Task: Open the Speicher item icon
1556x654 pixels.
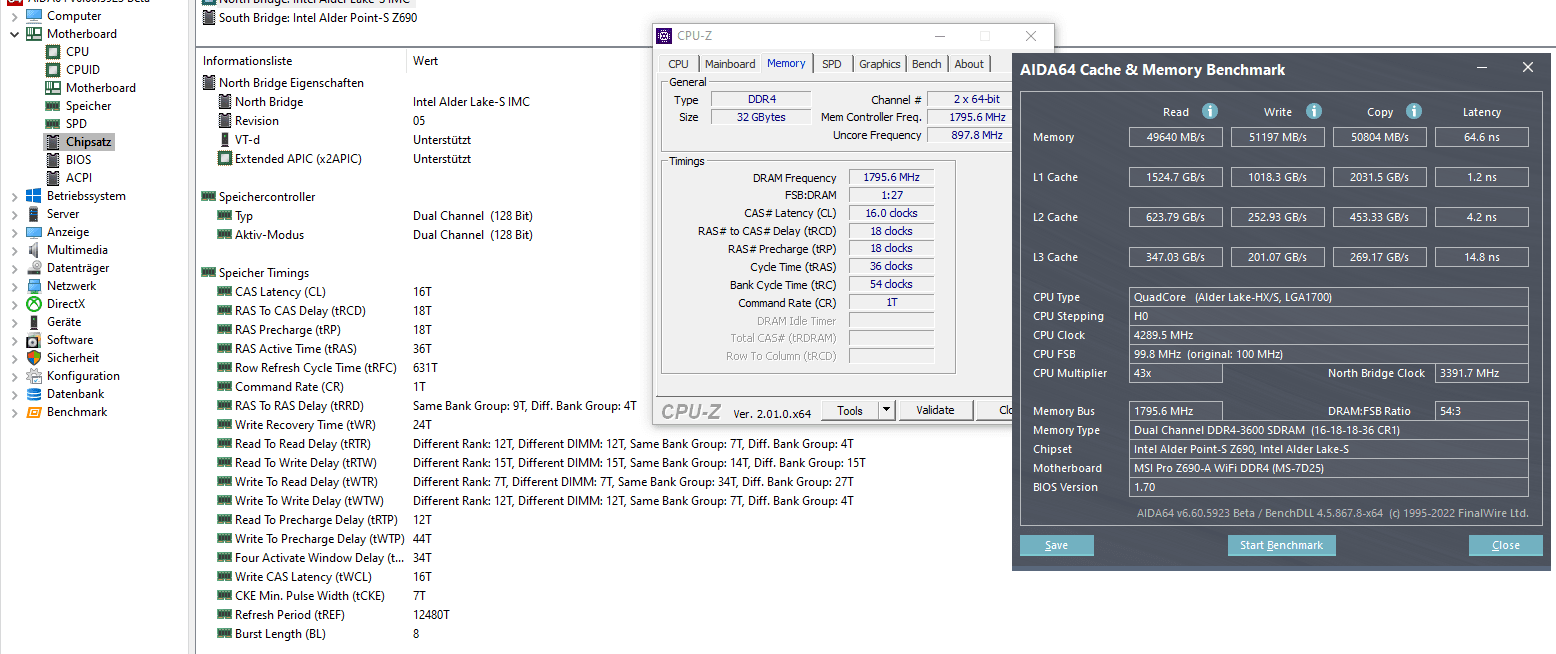Action: click(53, 106)
